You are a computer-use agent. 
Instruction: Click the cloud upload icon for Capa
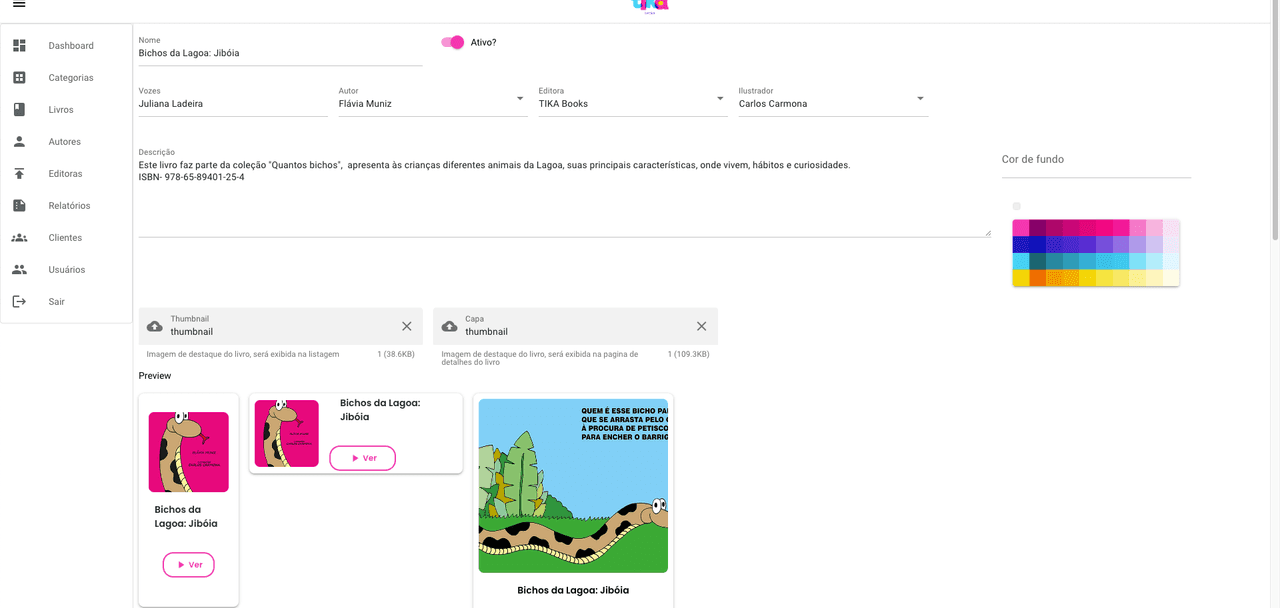(450, 326)
